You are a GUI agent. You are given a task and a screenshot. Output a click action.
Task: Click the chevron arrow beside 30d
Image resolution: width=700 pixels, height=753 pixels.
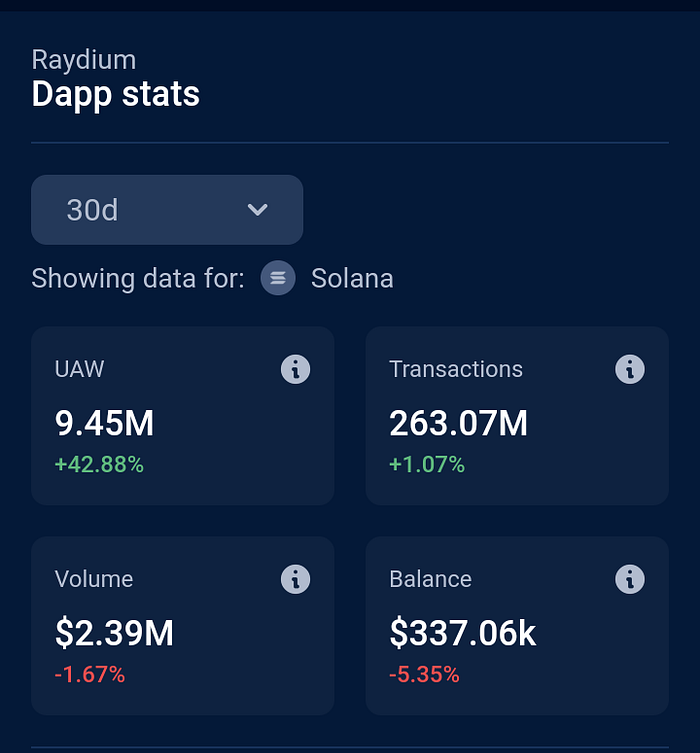(x=258, y=210)
